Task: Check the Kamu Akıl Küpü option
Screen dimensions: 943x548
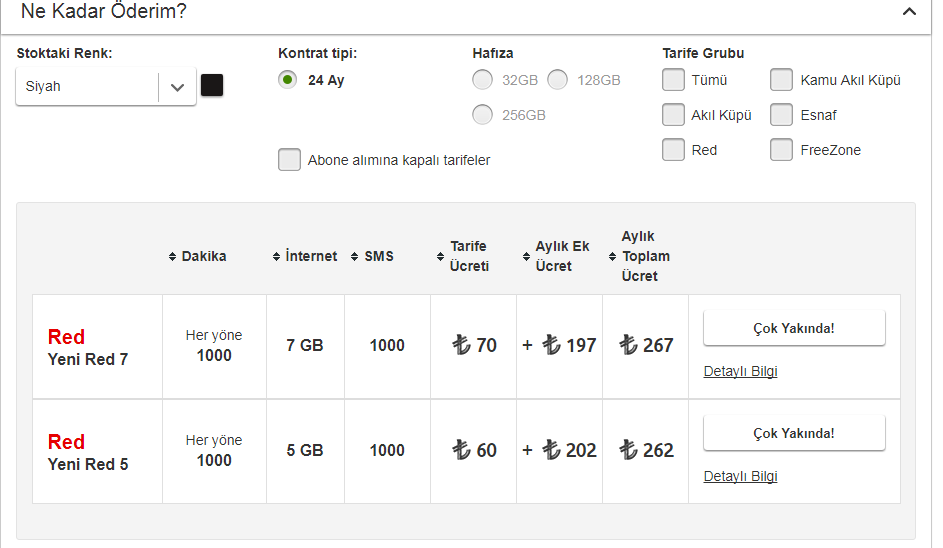Action: 782,80
